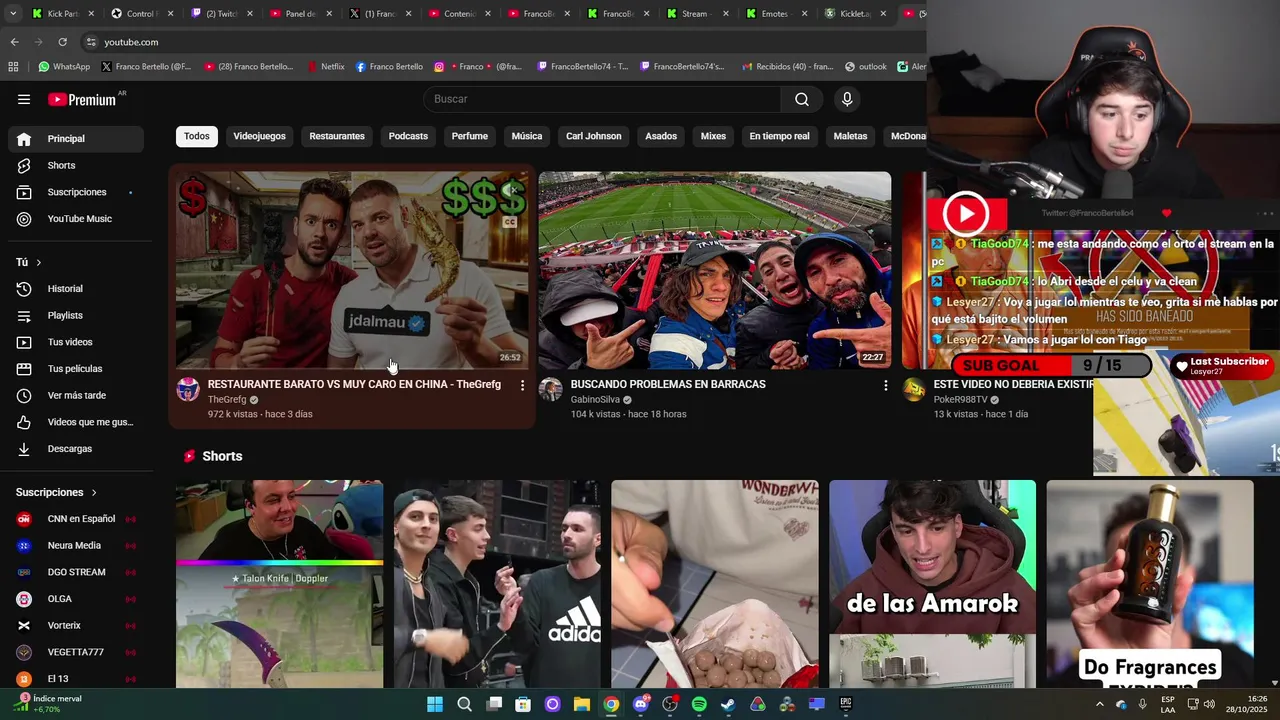Open Historial in the sidebar
1280x720 pixels.
point(76,289)
